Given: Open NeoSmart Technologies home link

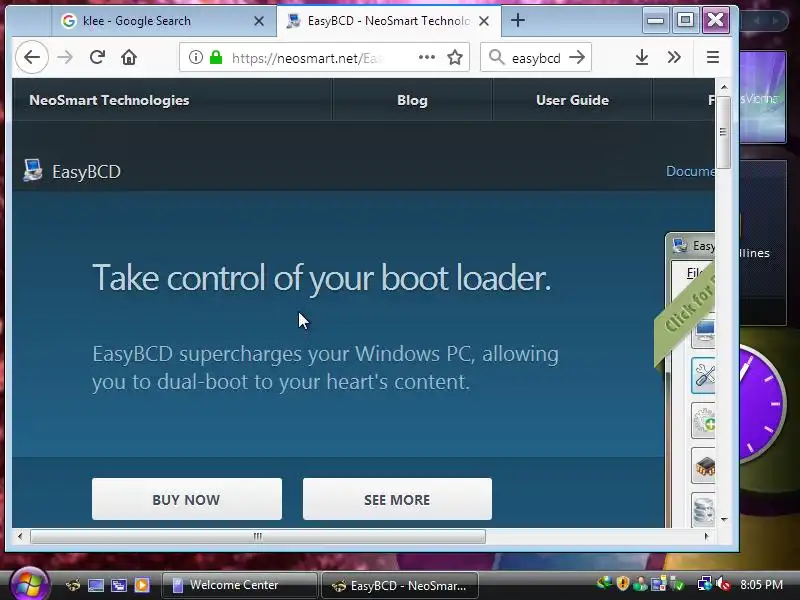Looking at the screenshot, I should click(x=109, y=100).
